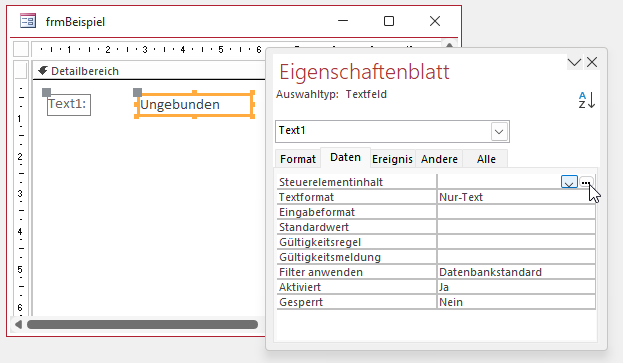Show the Alle properties tab
The width and height of the screenshot is (623, 363).
486,159
